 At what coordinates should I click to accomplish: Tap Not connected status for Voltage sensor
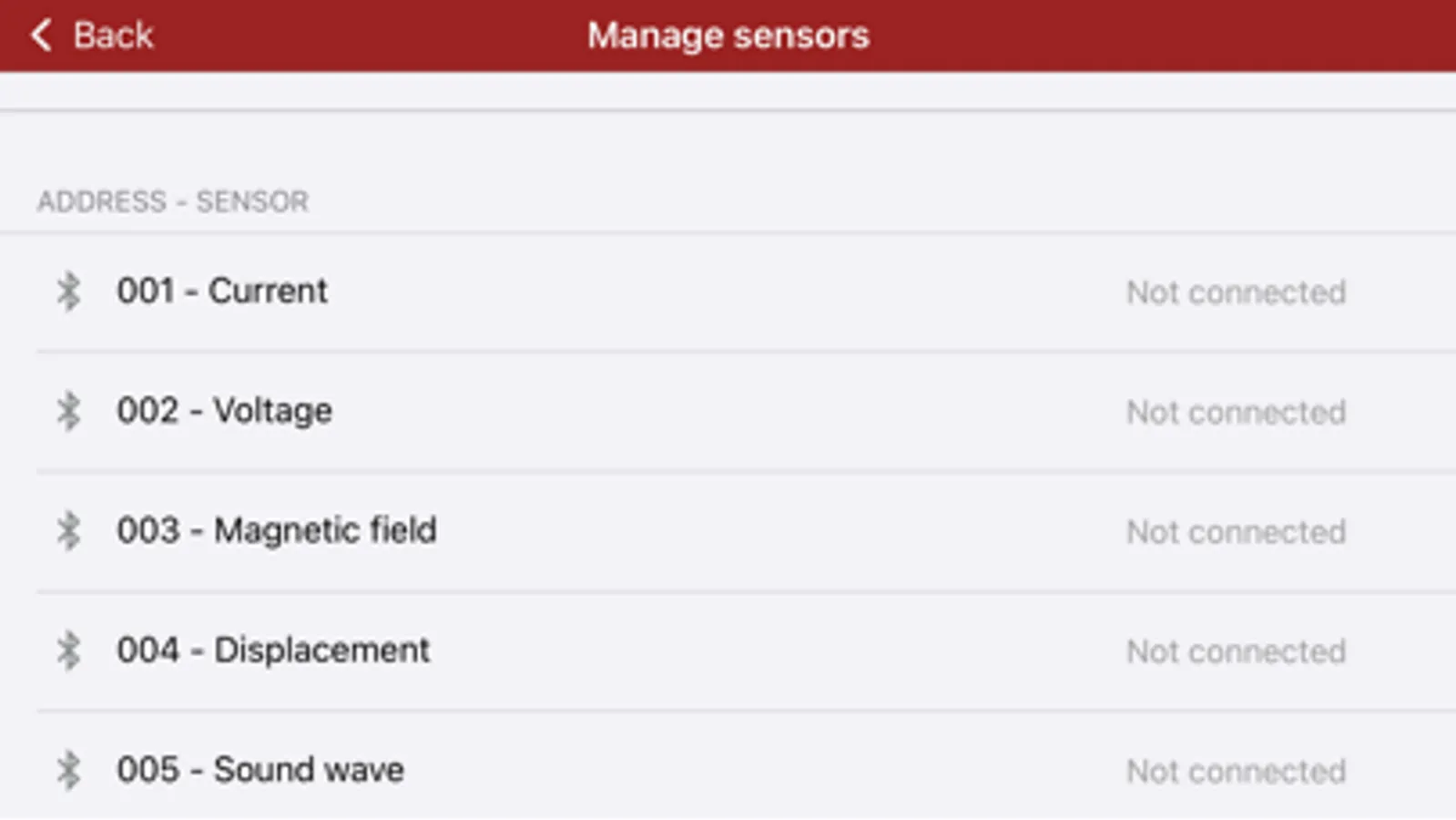point(1236,412)
